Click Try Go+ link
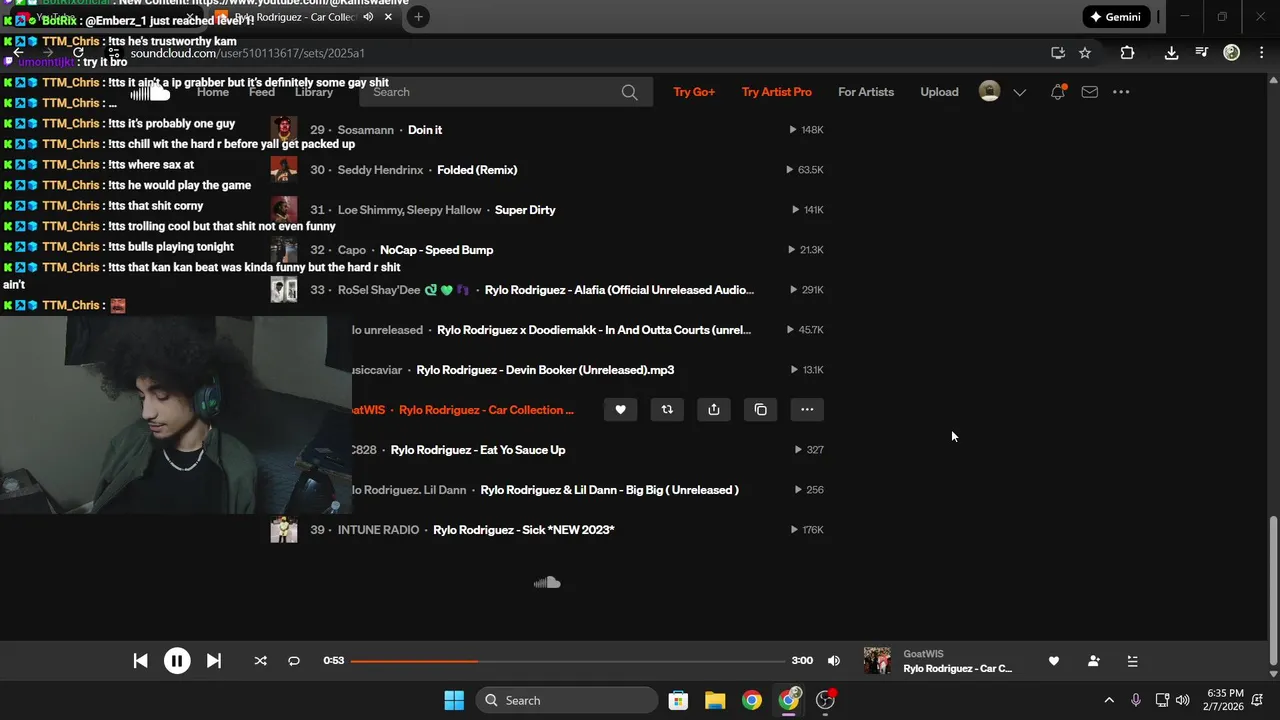 pyautogui.click(x=694, y=92)
